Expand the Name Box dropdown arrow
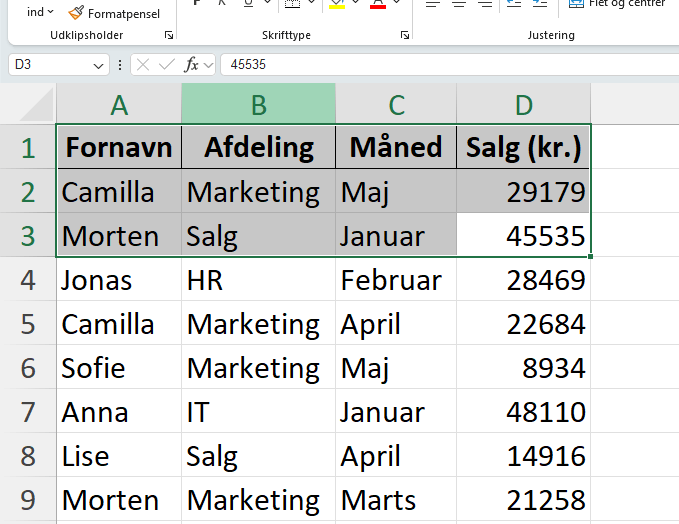The height and width of the screenshot is (524, 679). tap(98, 65)
